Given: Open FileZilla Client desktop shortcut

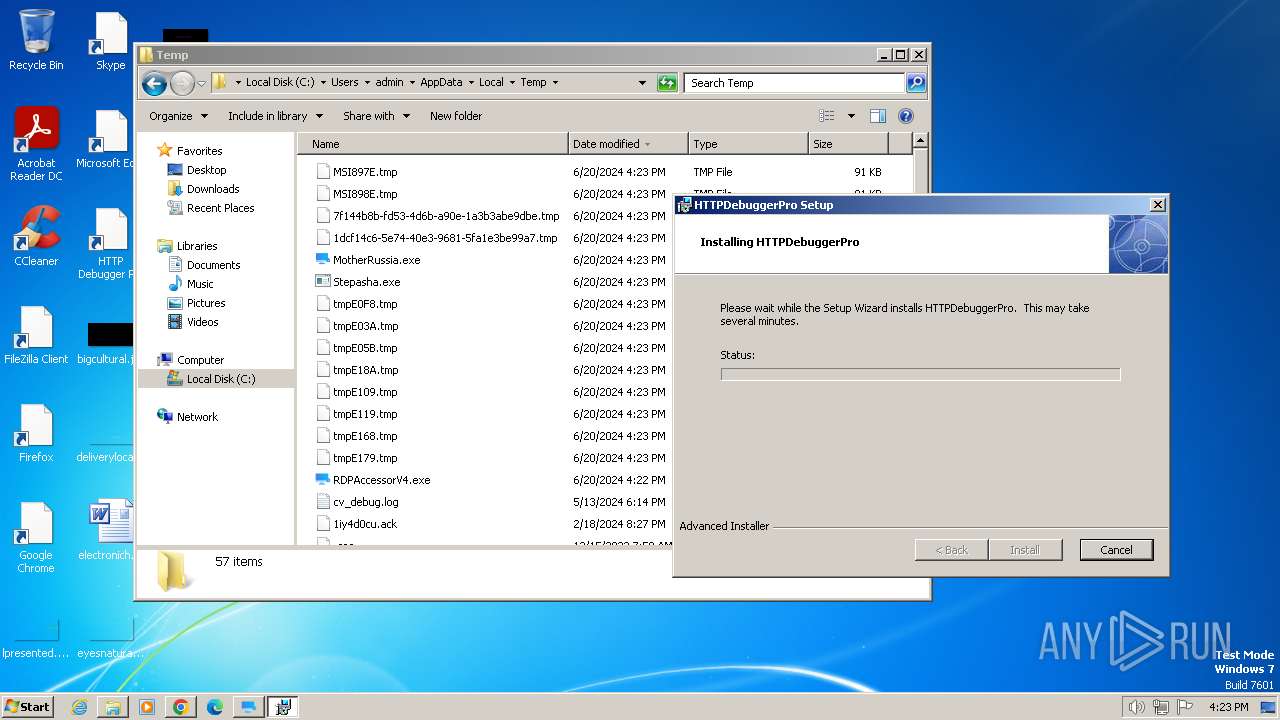Looking at the screenshot, I should (x=36, y=335).
